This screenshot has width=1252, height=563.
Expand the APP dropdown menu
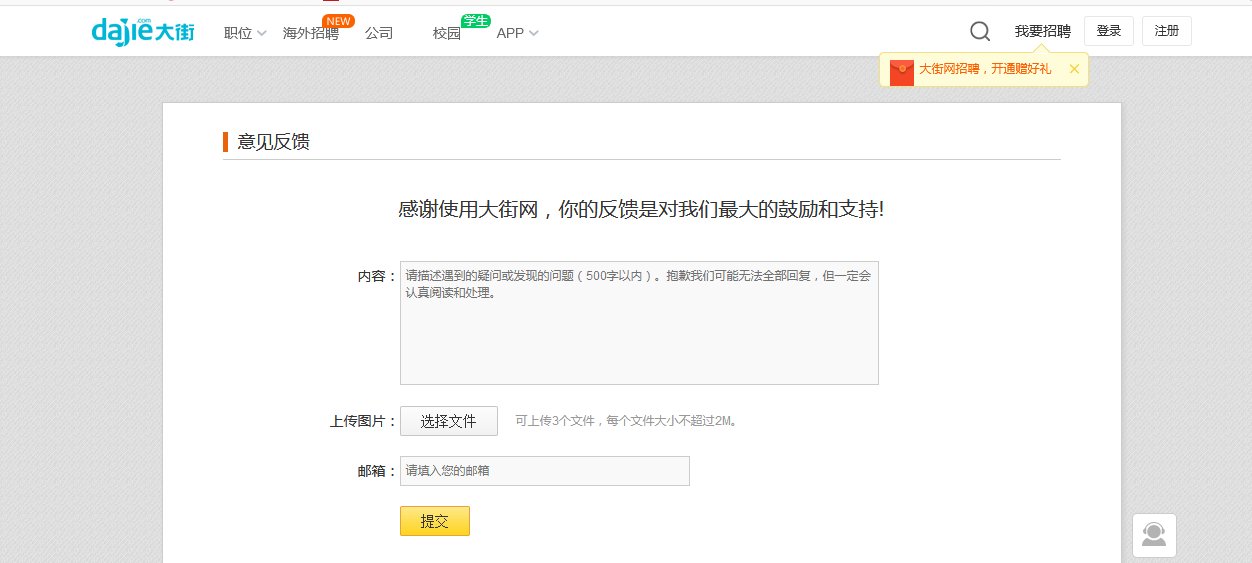(x=517, y=33)
